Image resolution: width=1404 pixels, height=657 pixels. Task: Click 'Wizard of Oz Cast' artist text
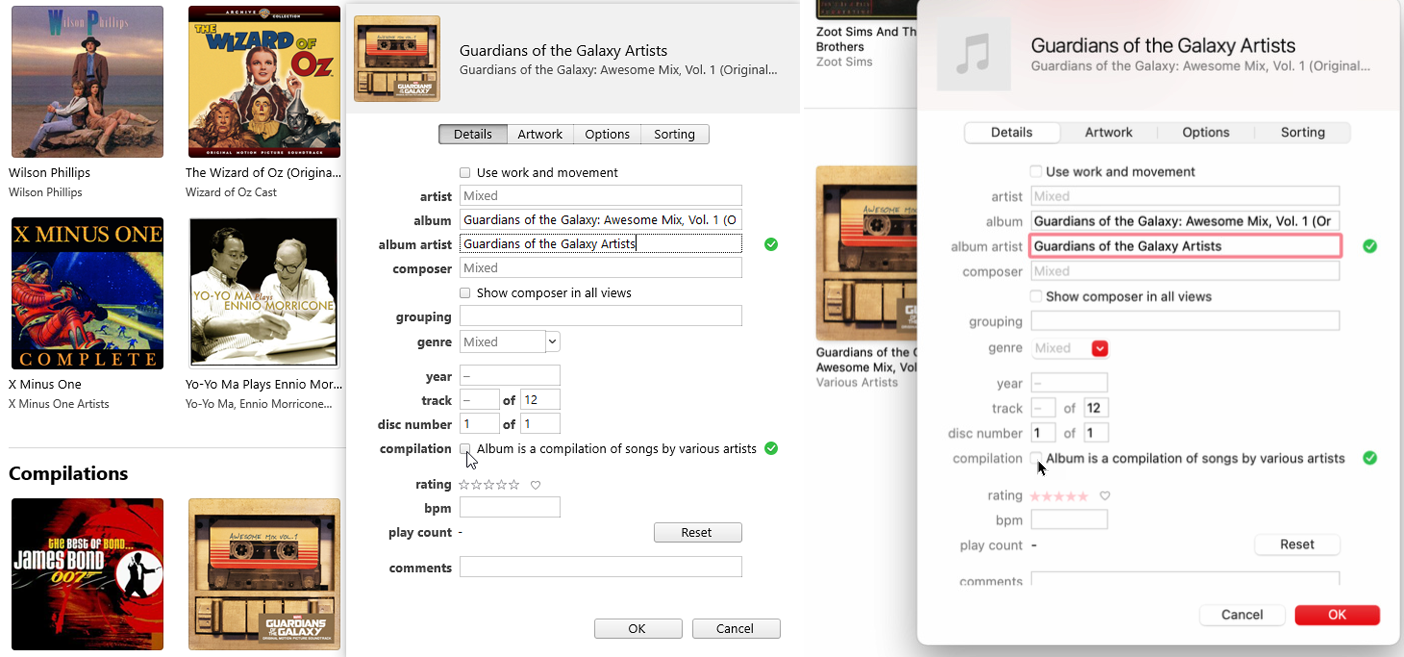231,192
